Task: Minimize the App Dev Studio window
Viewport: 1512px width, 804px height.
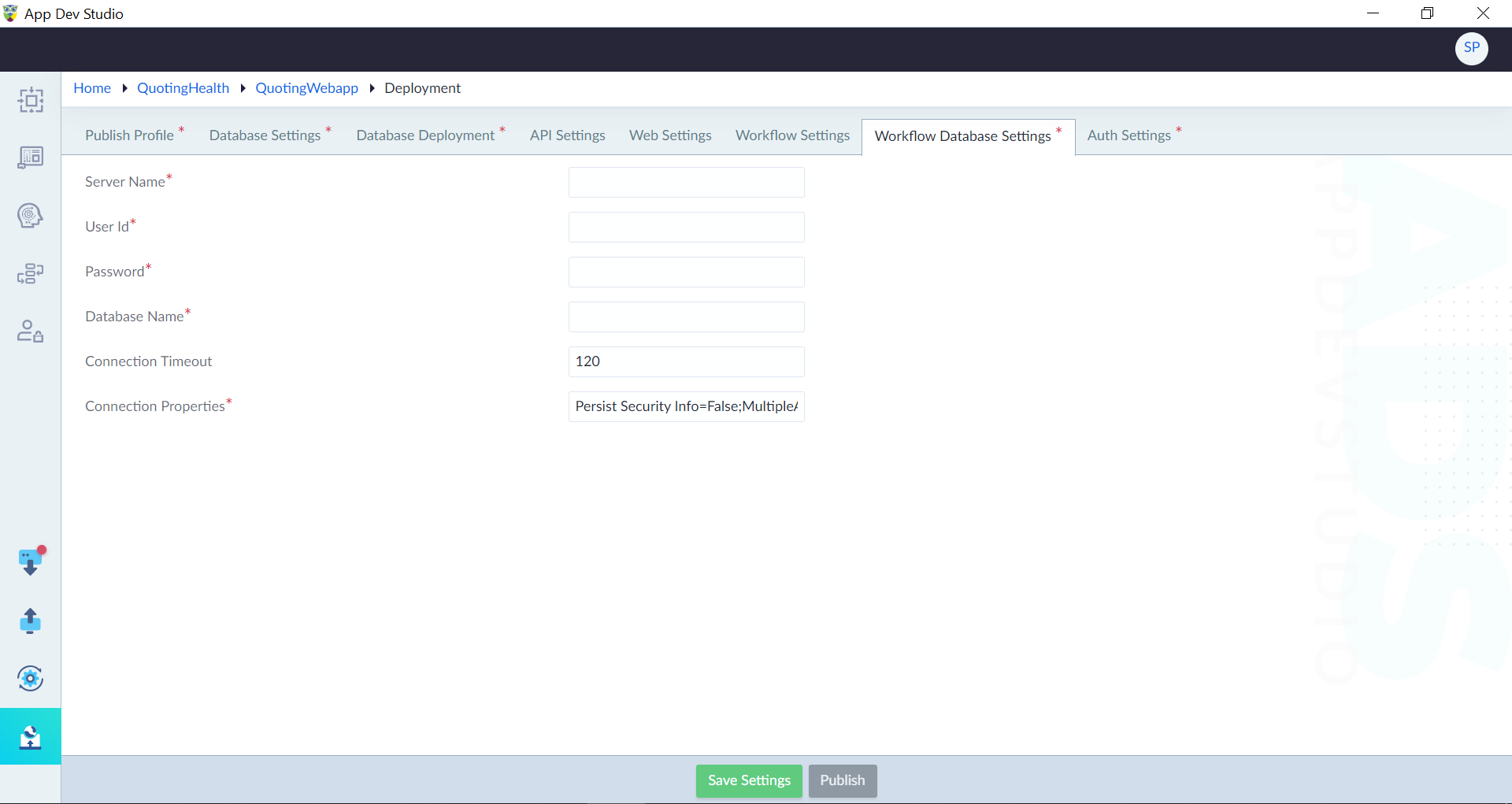Action: [x=1373, y=13]
